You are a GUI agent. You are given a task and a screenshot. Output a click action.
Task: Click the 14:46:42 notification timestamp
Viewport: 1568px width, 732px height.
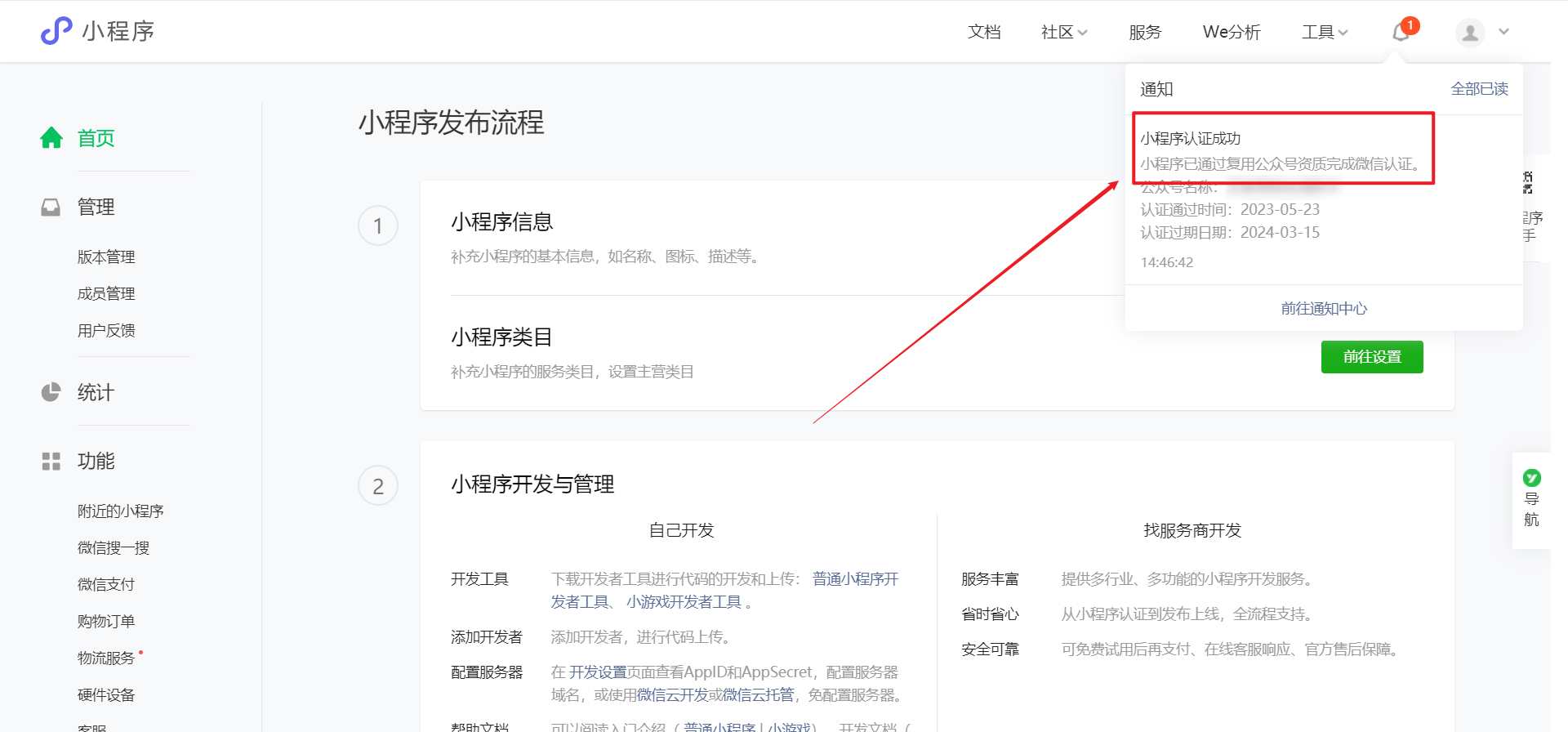[1167, 262]
